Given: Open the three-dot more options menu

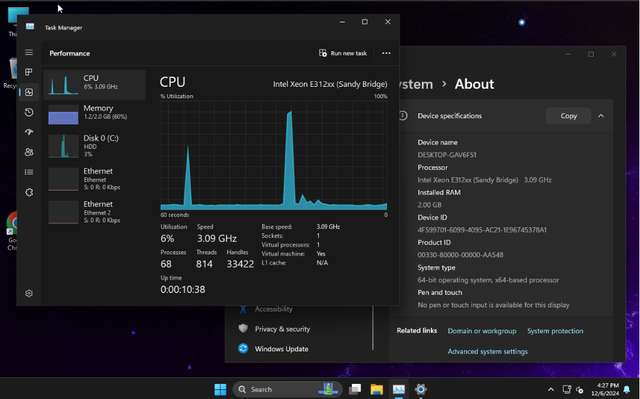Looking at the screenshot, I should pos(386,53).
